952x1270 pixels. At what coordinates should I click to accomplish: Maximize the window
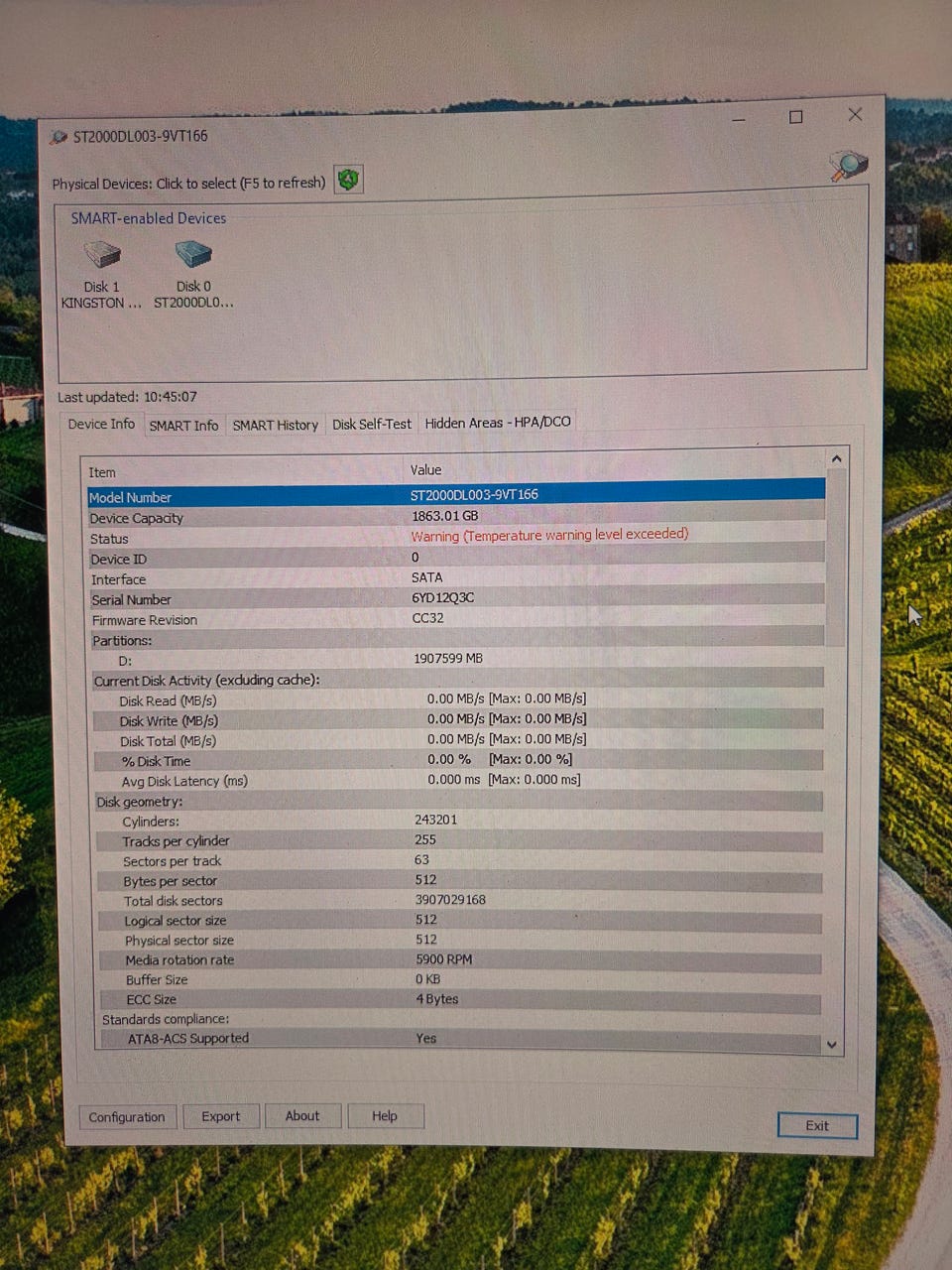click(x=795, y=117)
